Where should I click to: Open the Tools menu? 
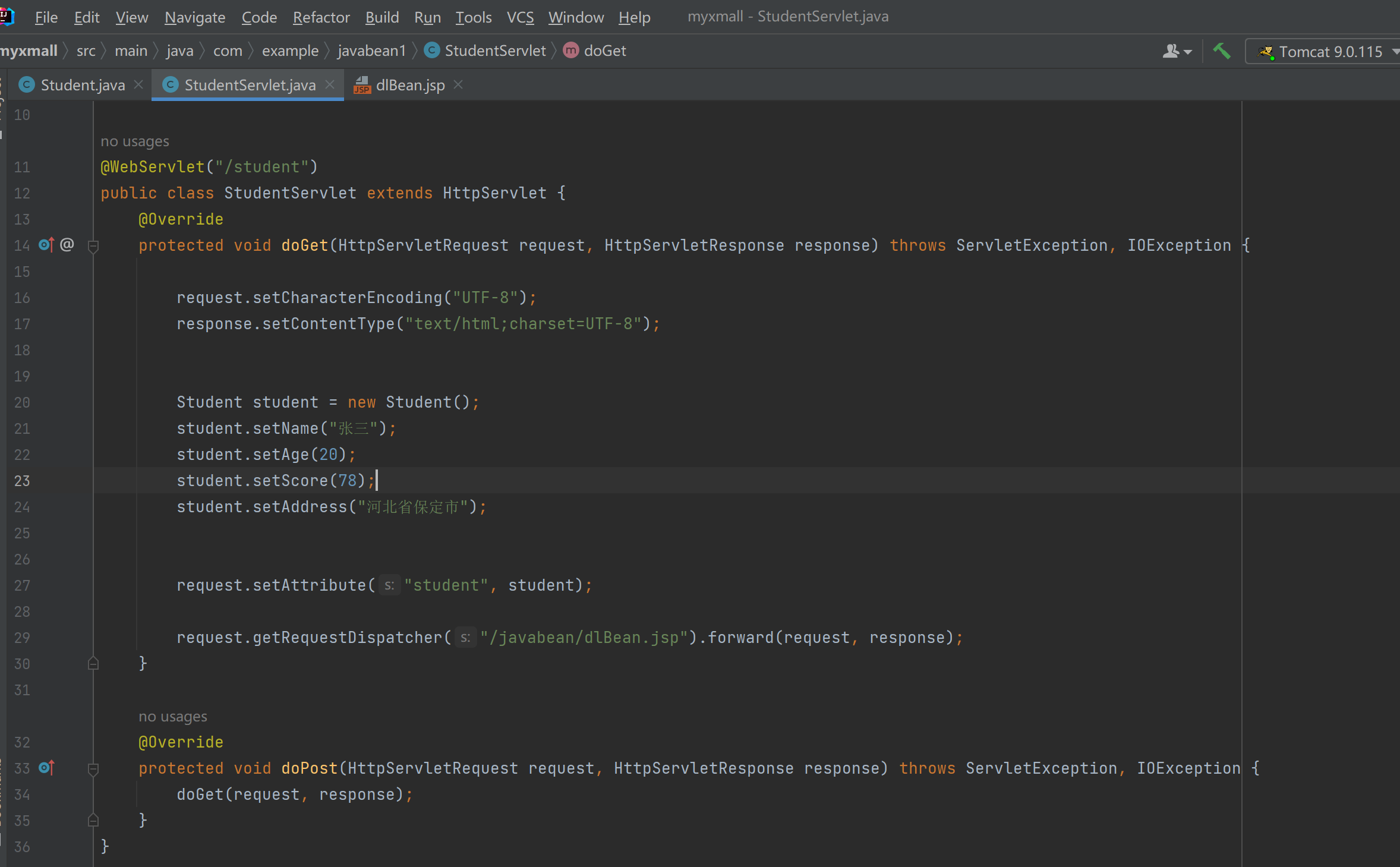point(474,17)
